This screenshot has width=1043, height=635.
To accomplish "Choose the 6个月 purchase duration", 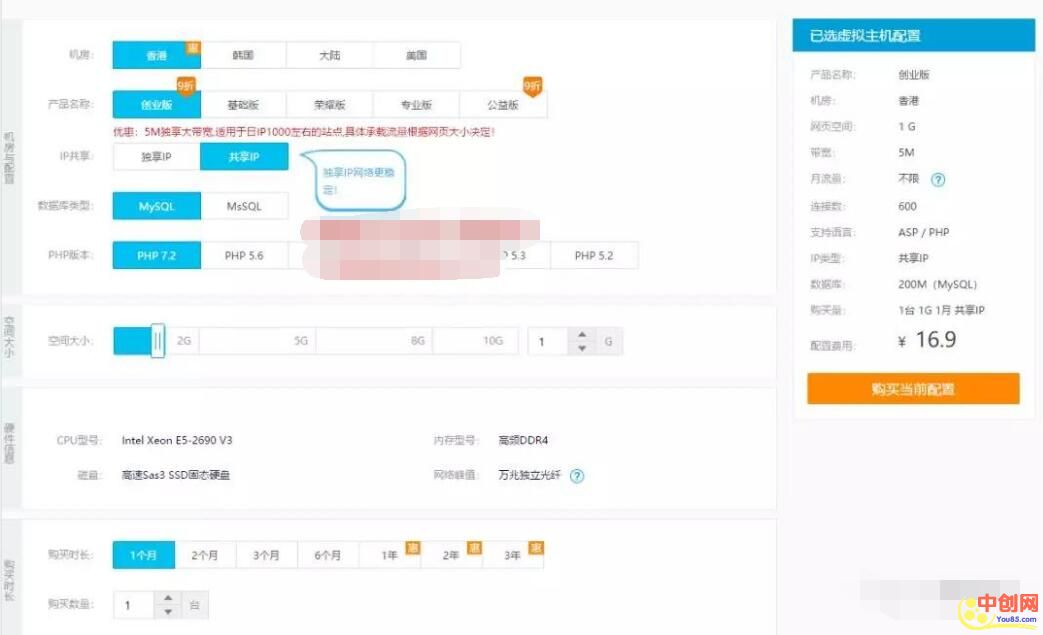I will [327, 555].
